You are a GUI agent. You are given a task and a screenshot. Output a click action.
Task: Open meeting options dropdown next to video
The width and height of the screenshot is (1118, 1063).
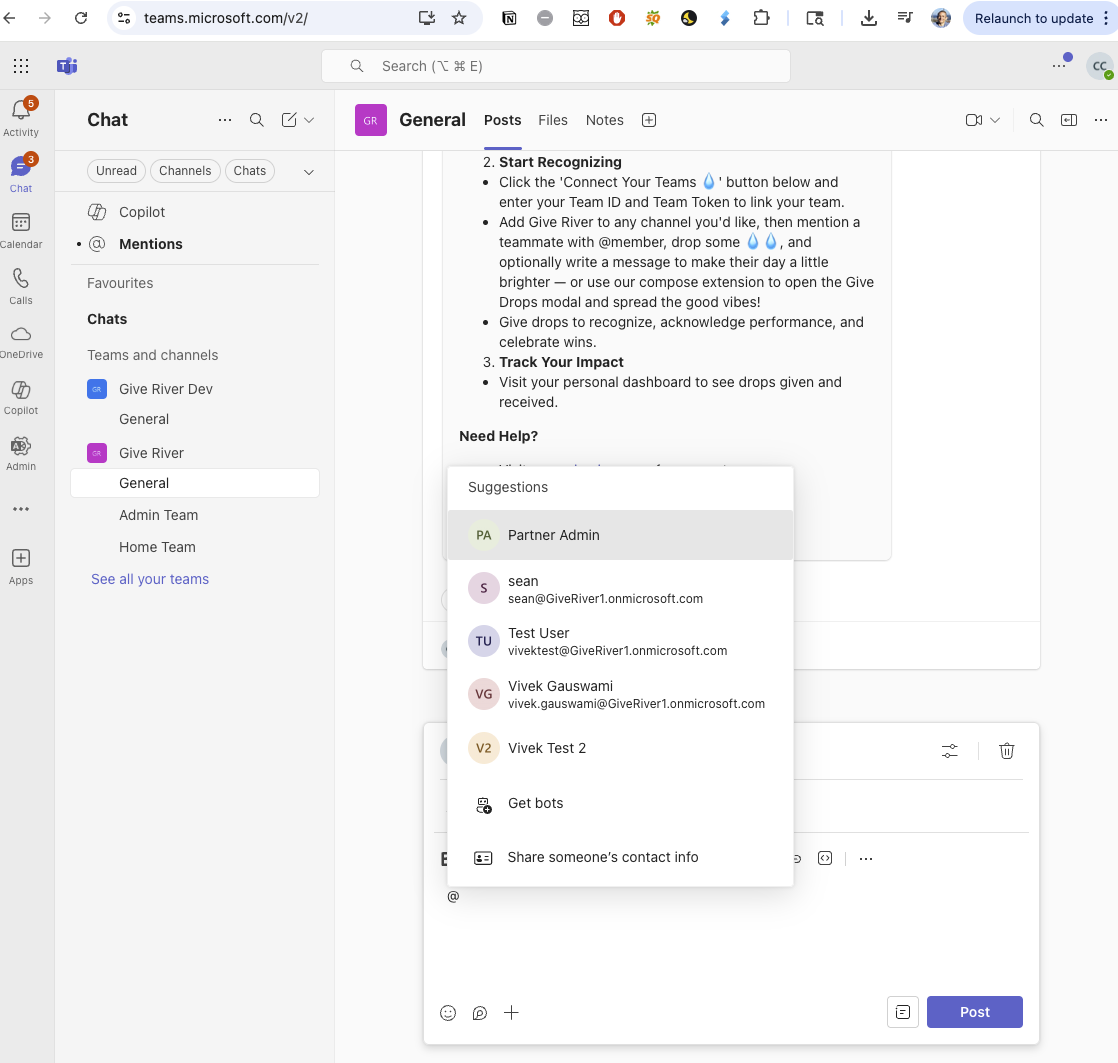995,120
